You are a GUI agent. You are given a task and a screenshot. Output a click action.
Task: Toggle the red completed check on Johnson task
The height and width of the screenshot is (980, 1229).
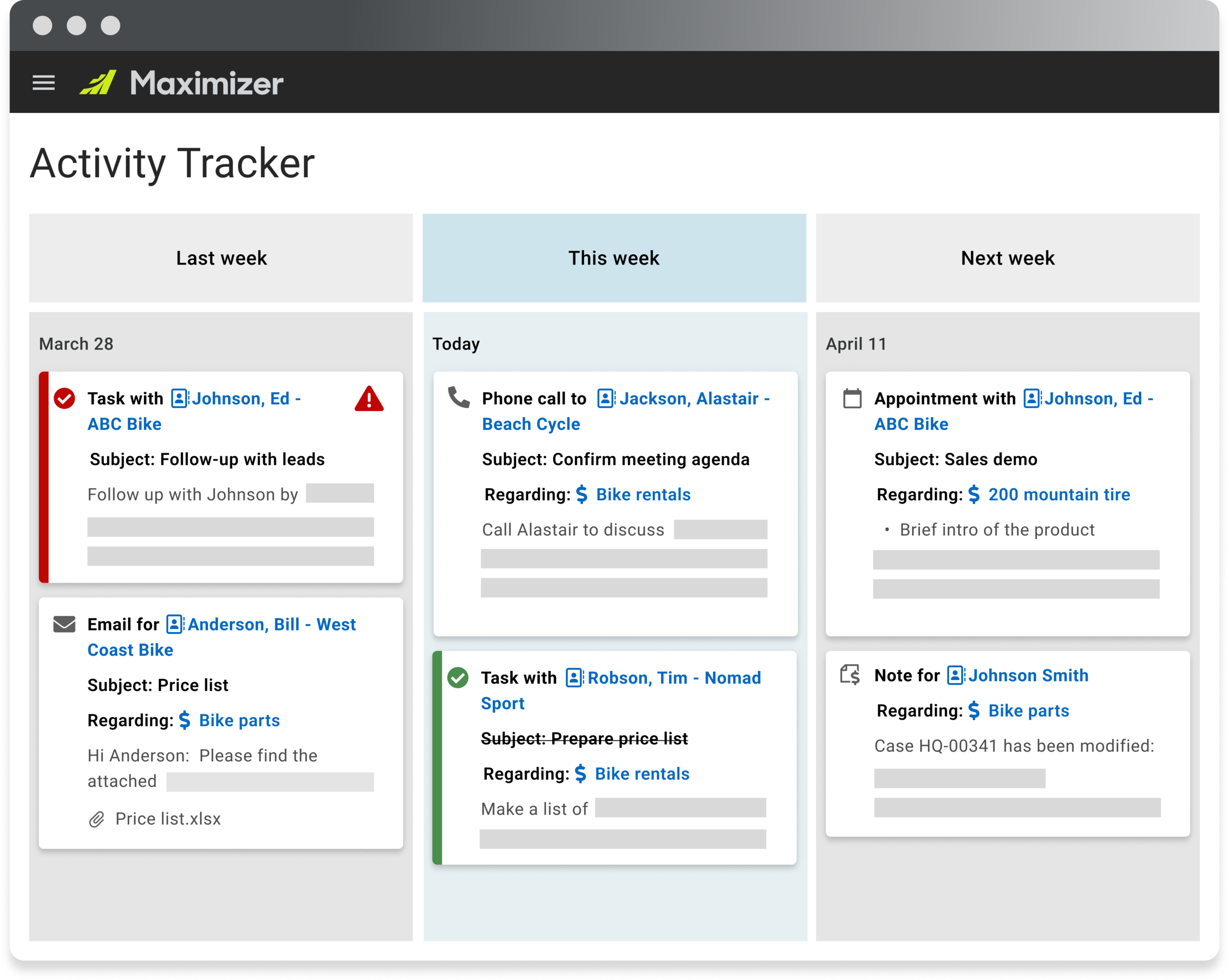[x=64, y=398]
